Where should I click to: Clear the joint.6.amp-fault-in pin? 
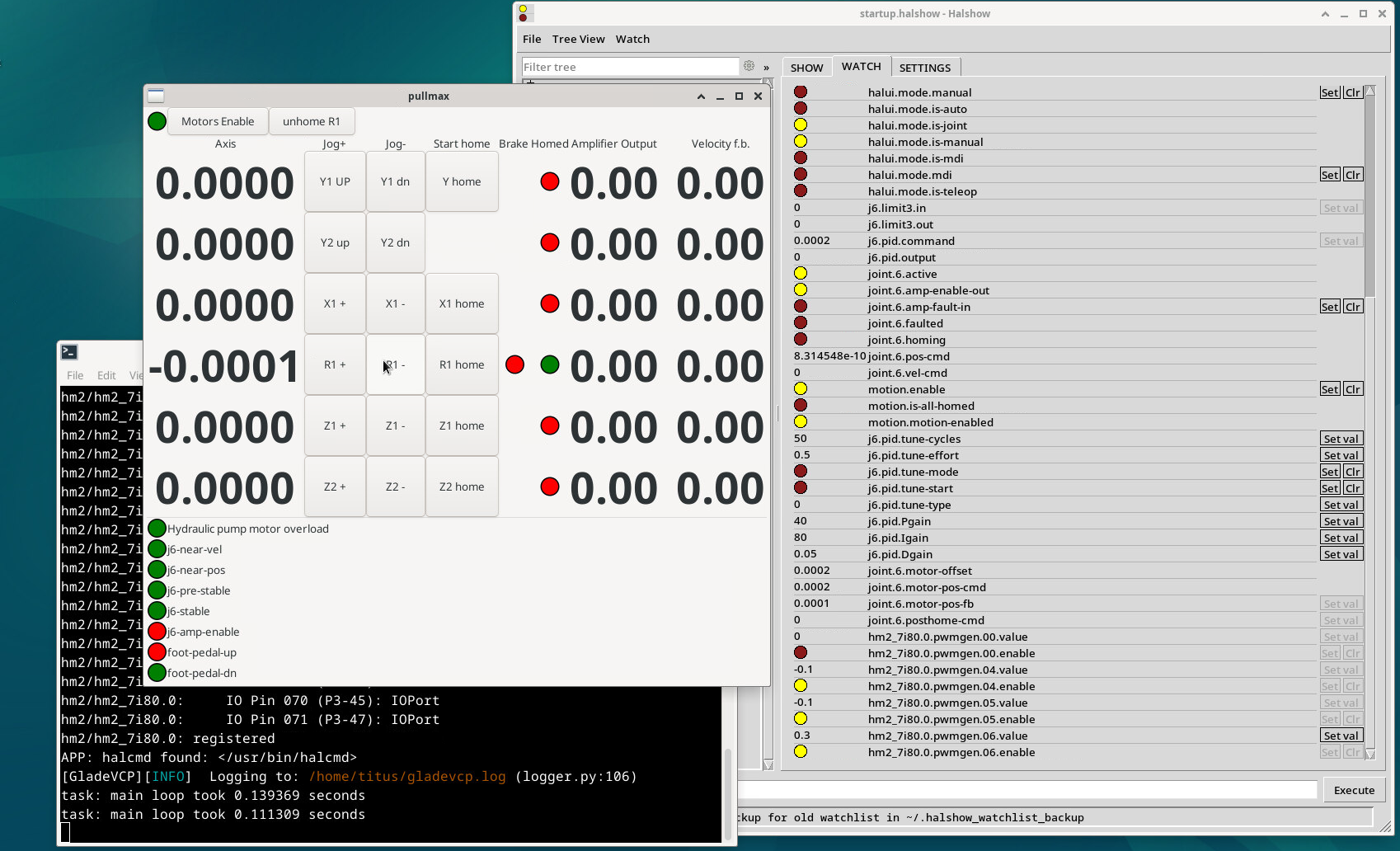click(1353, 307)
